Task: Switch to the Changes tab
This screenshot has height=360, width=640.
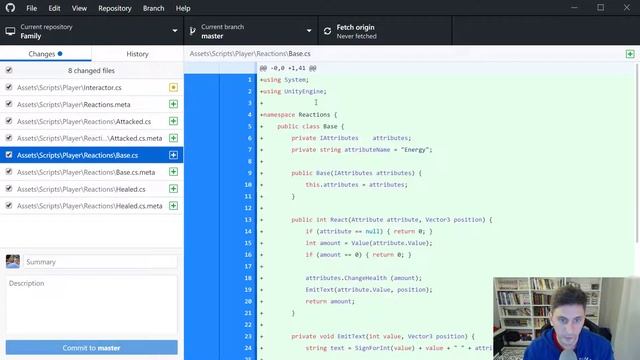Action: coord(46,54)
